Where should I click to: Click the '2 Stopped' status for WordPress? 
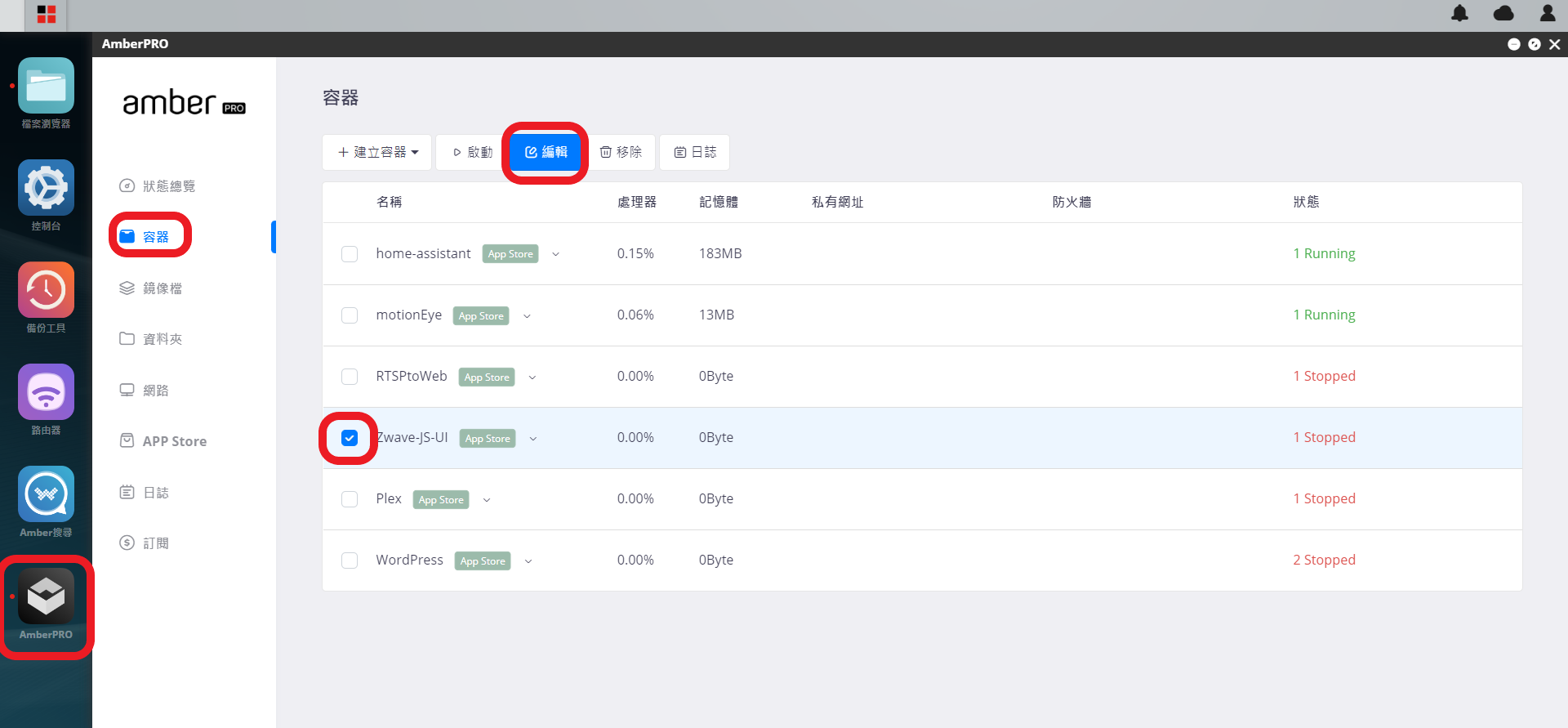pyautogui.click(x=1324, y=561)
